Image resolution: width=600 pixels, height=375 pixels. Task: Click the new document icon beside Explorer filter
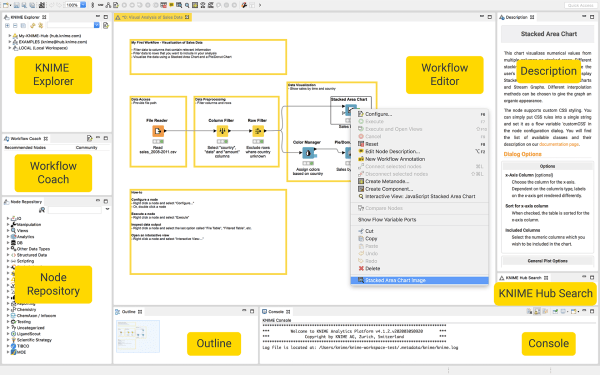coord(106,25)
